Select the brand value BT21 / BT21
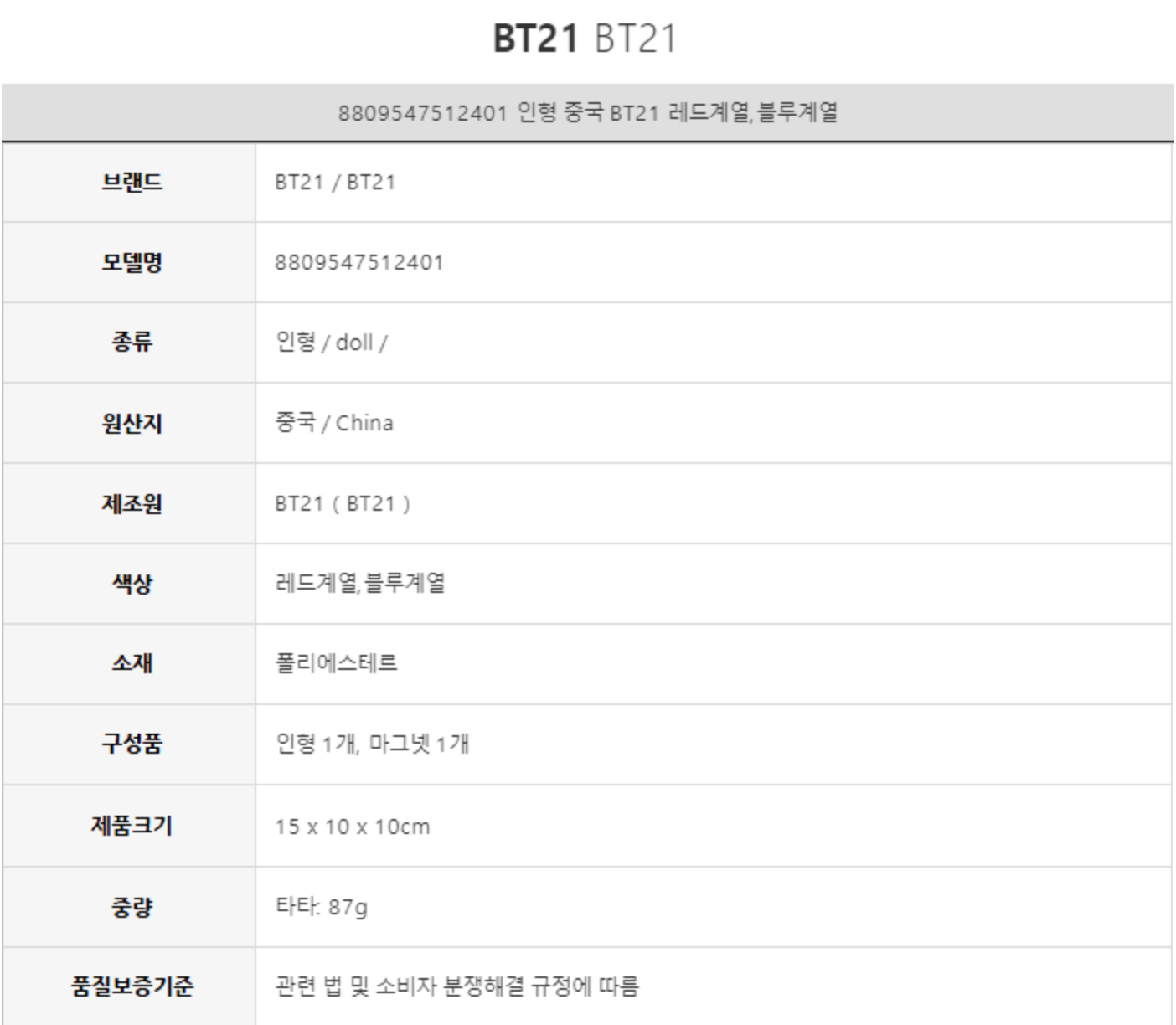The width and height of the screenshot is (1176, 1025). tap(335, 182)
